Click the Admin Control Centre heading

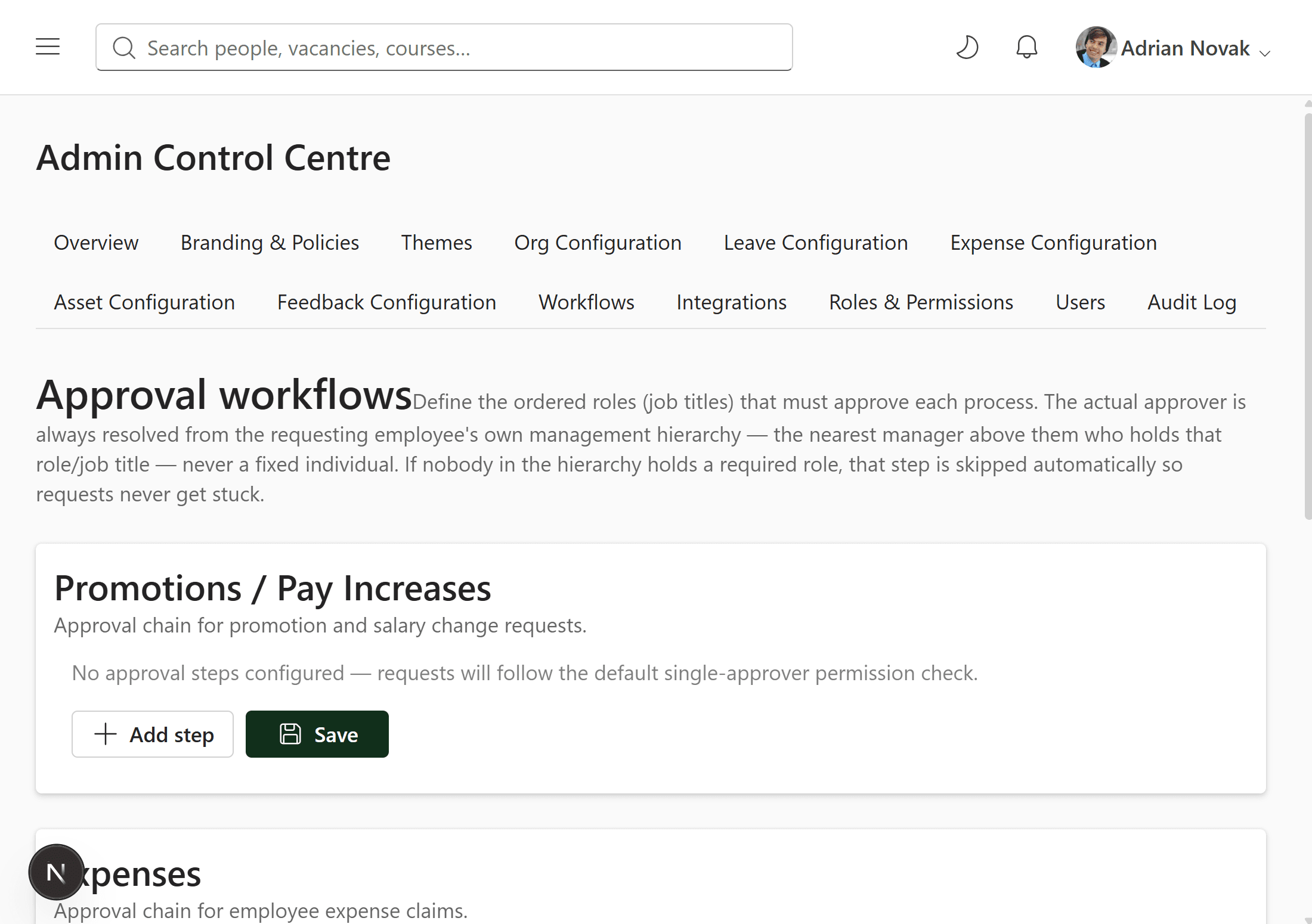pyautogui.click(x=213, y=158)
